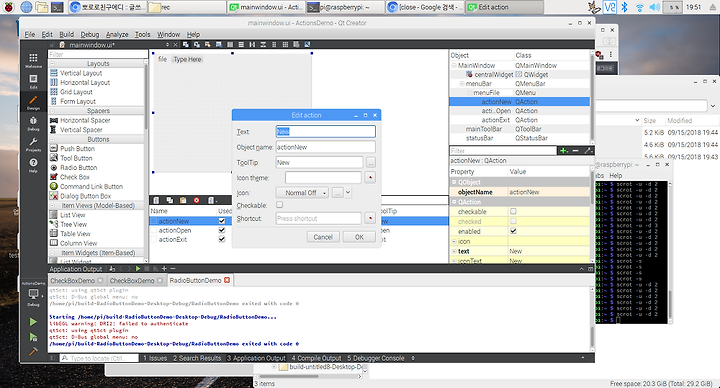Open Bluetooth icon in system tray

[624, 7]
